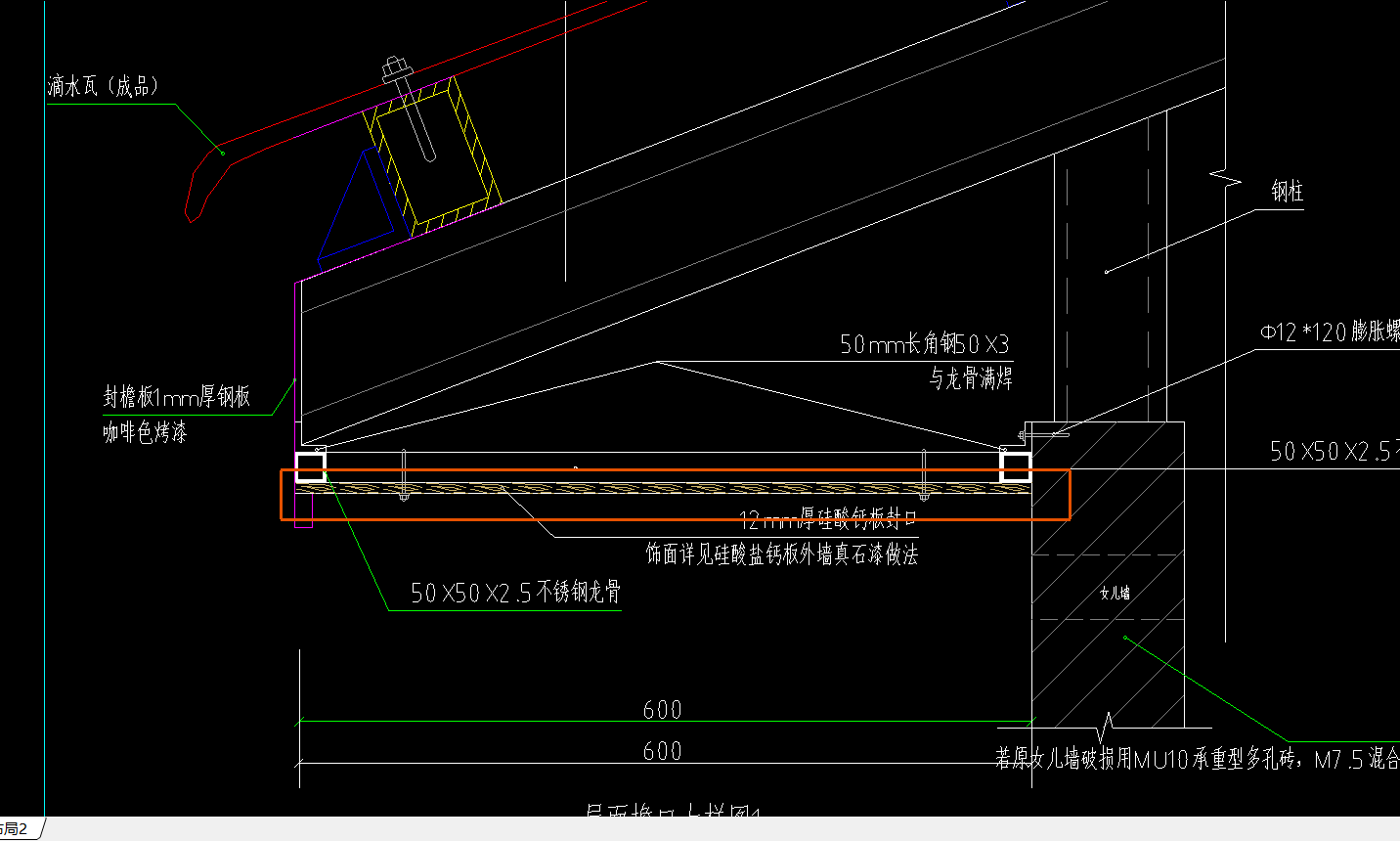1400x841 pixels.
Task: Select the Φ12*120 expansion bolt annotation
Action: [x=1330, y=332]
